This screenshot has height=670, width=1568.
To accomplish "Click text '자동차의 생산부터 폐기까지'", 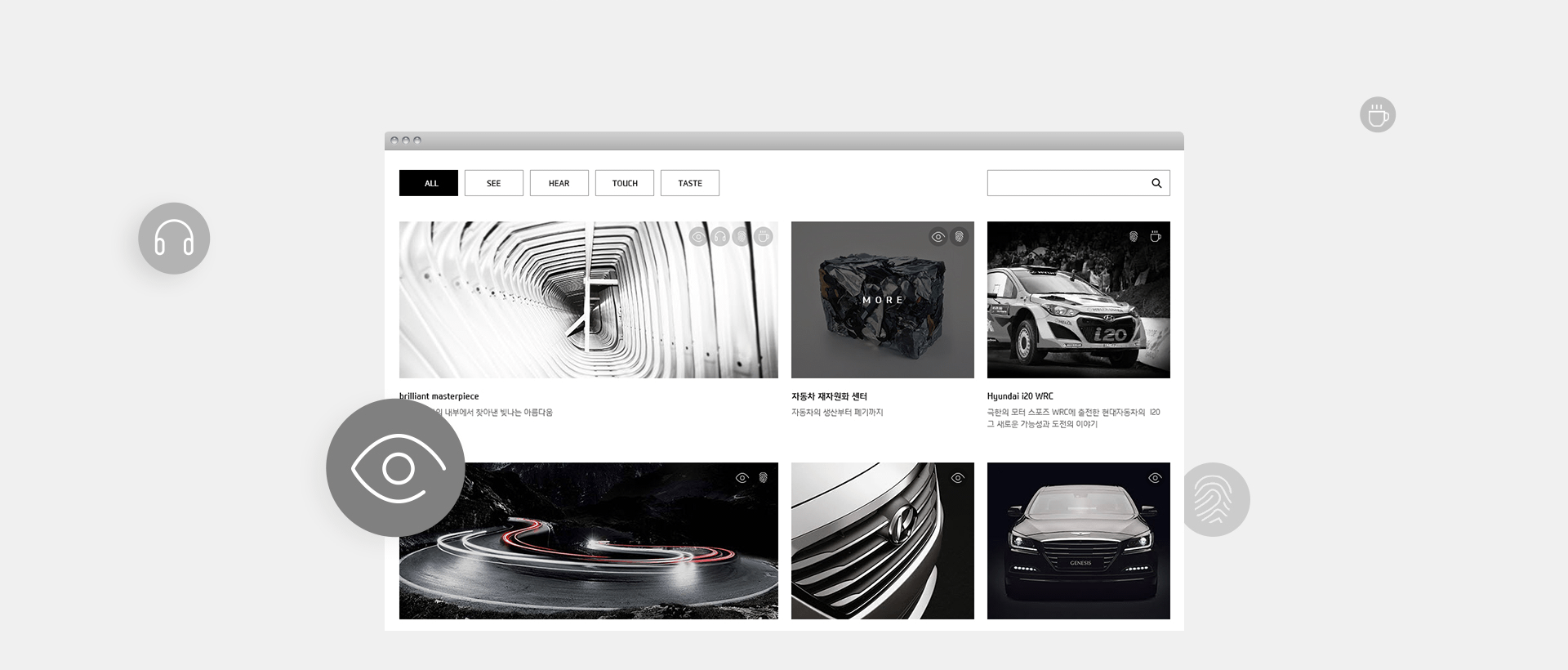I will pyautogui.click(x=837, y=413).
